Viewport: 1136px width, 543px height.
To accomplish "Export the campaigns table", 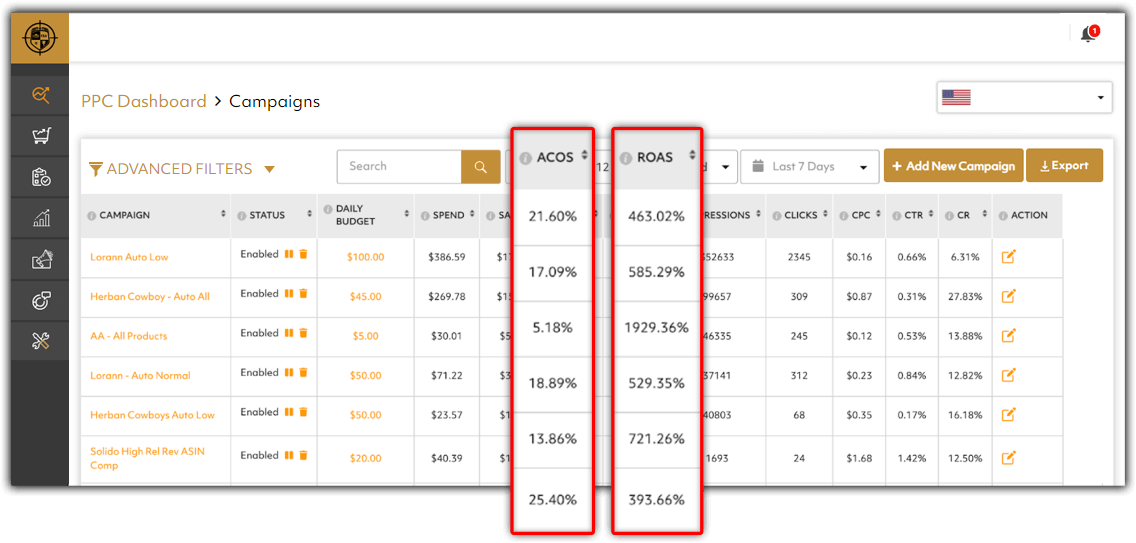I will click(1064, 166).
